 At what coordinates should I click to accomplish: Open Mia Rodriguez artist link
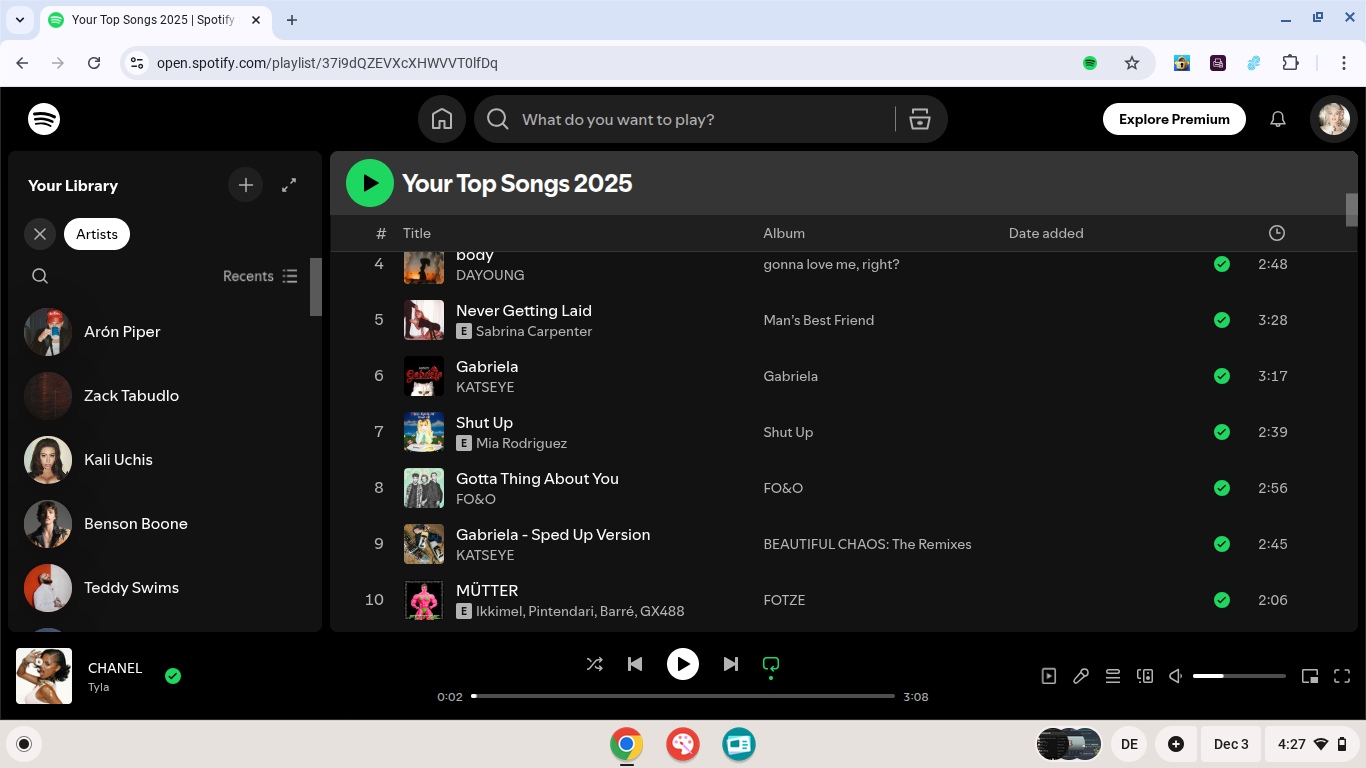coord(521,443)
